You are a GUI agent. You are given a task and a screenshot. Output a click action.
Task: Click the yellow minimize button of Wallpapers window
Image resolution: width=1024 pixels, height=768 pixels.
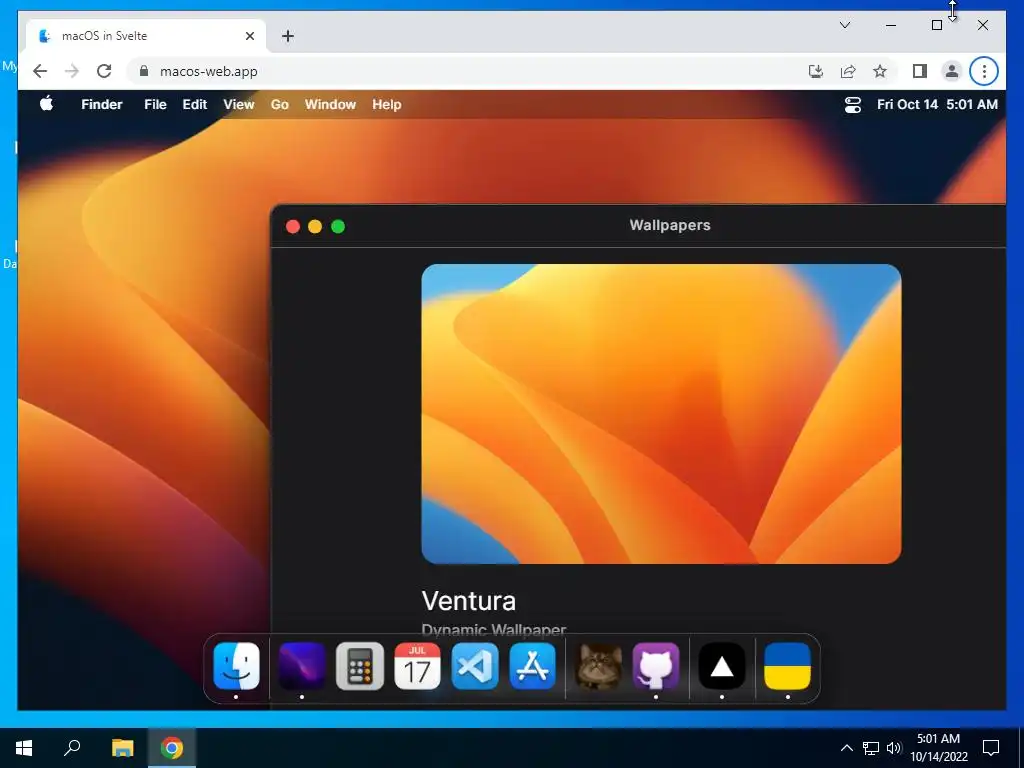(315, 226)
